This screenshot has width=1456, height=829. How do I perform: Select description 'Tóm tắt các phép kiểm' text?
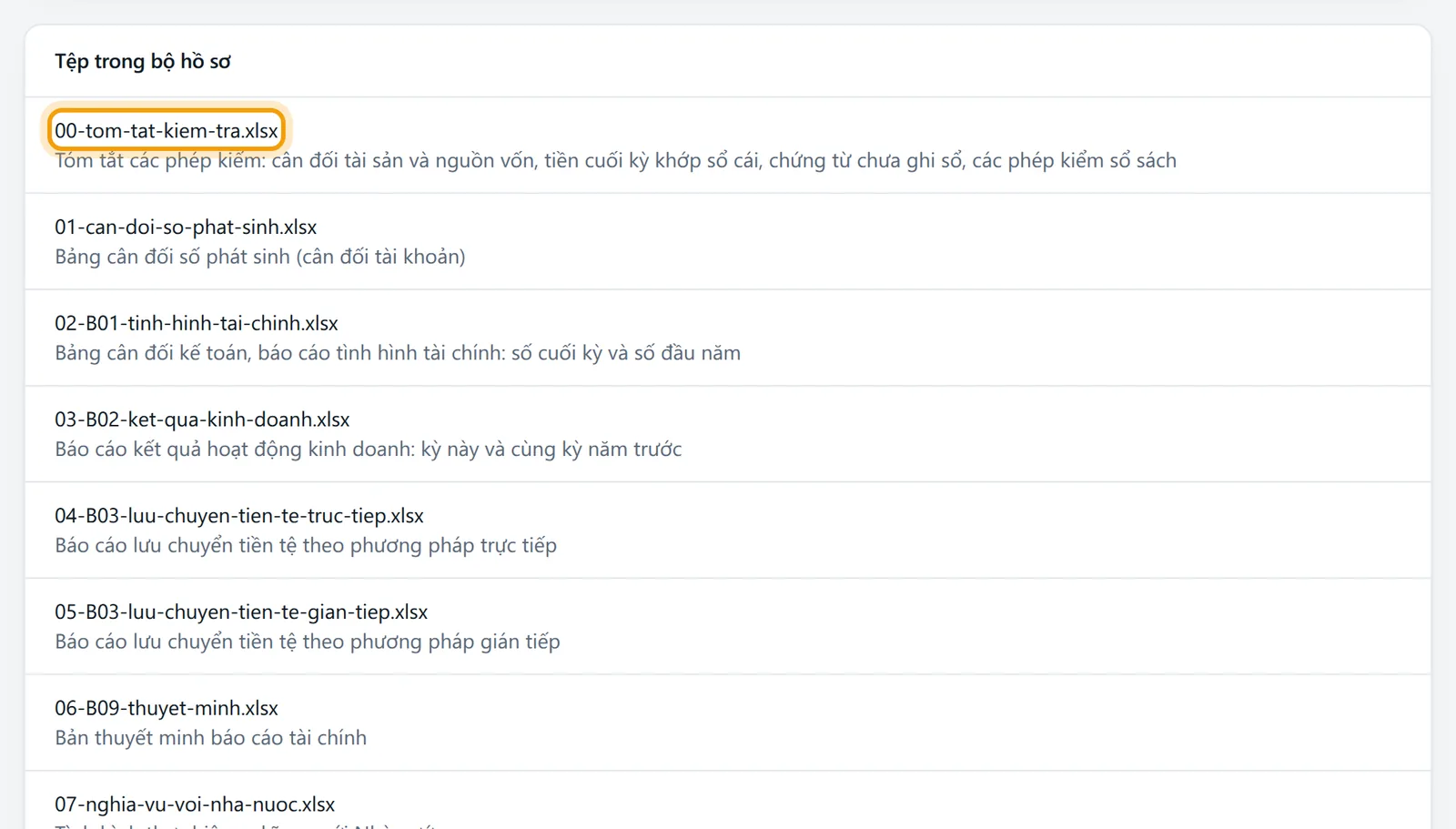pyautogui.click(x=615, y=160)
